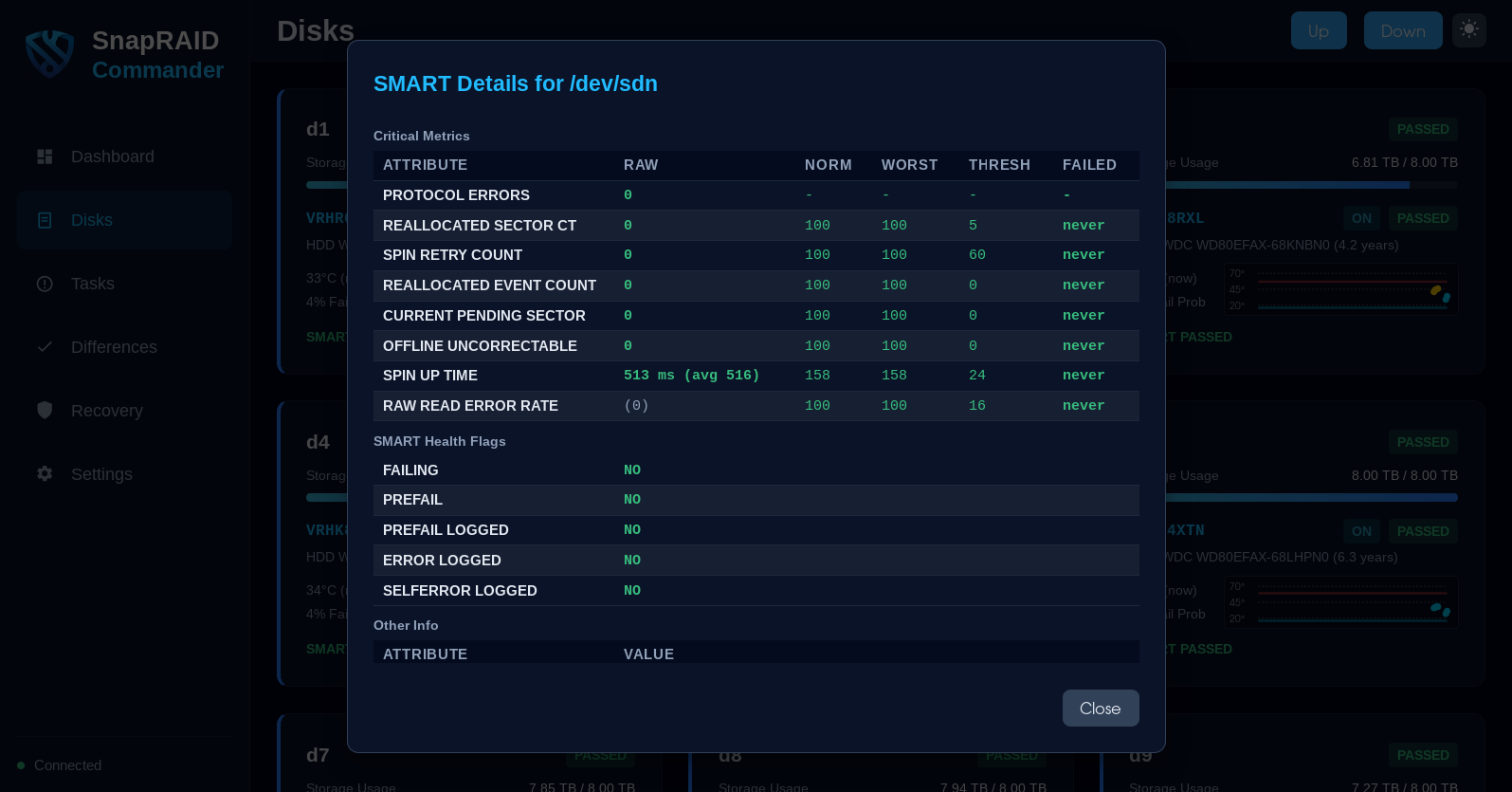The height and width of the screenshot is (792, 1512).
Task: Toggle the ON switch for the 8RXL disk
Action: (1361, 218)
